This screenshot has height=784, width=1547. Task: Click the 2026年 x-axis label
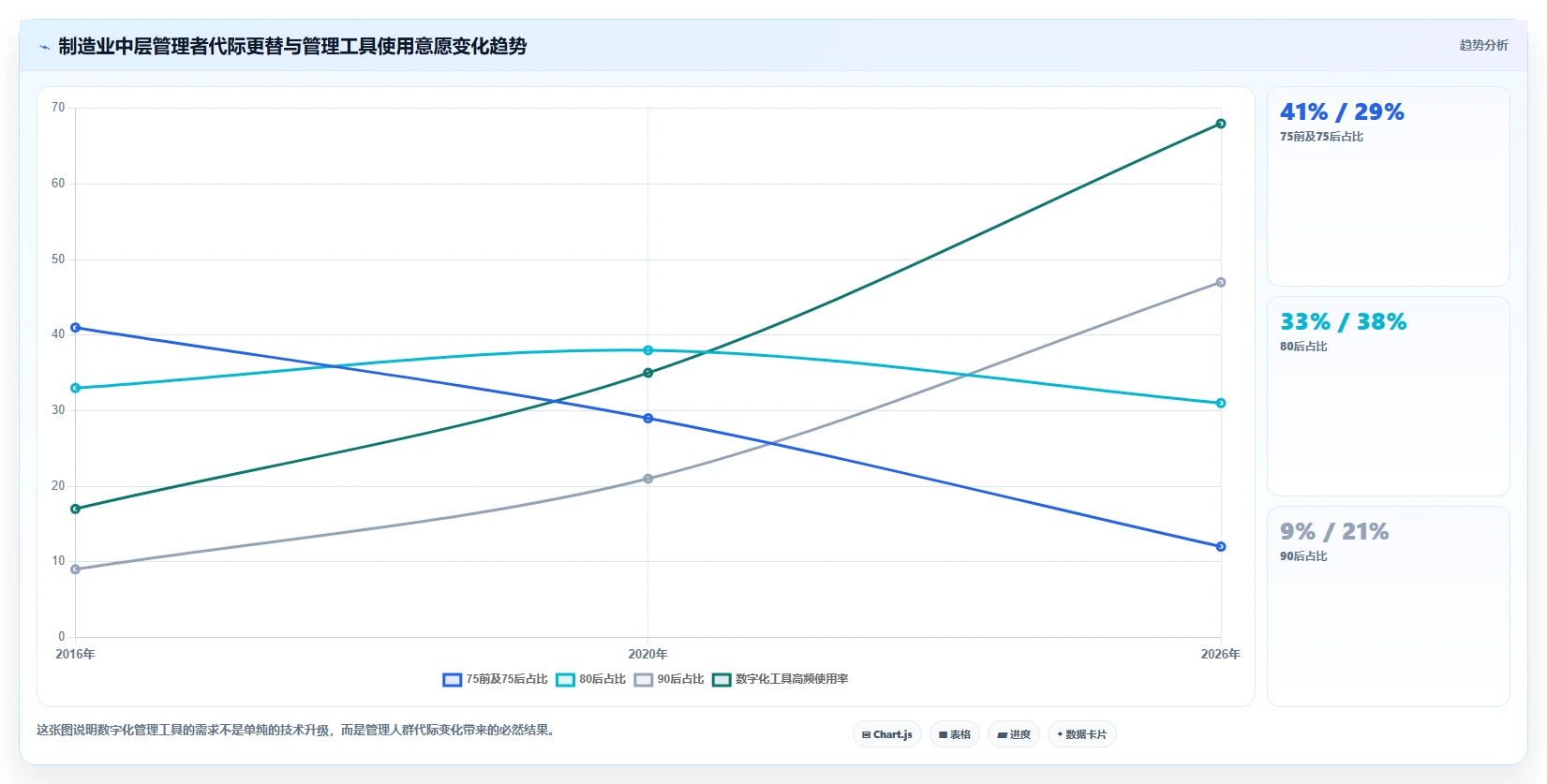point(1221,654)
